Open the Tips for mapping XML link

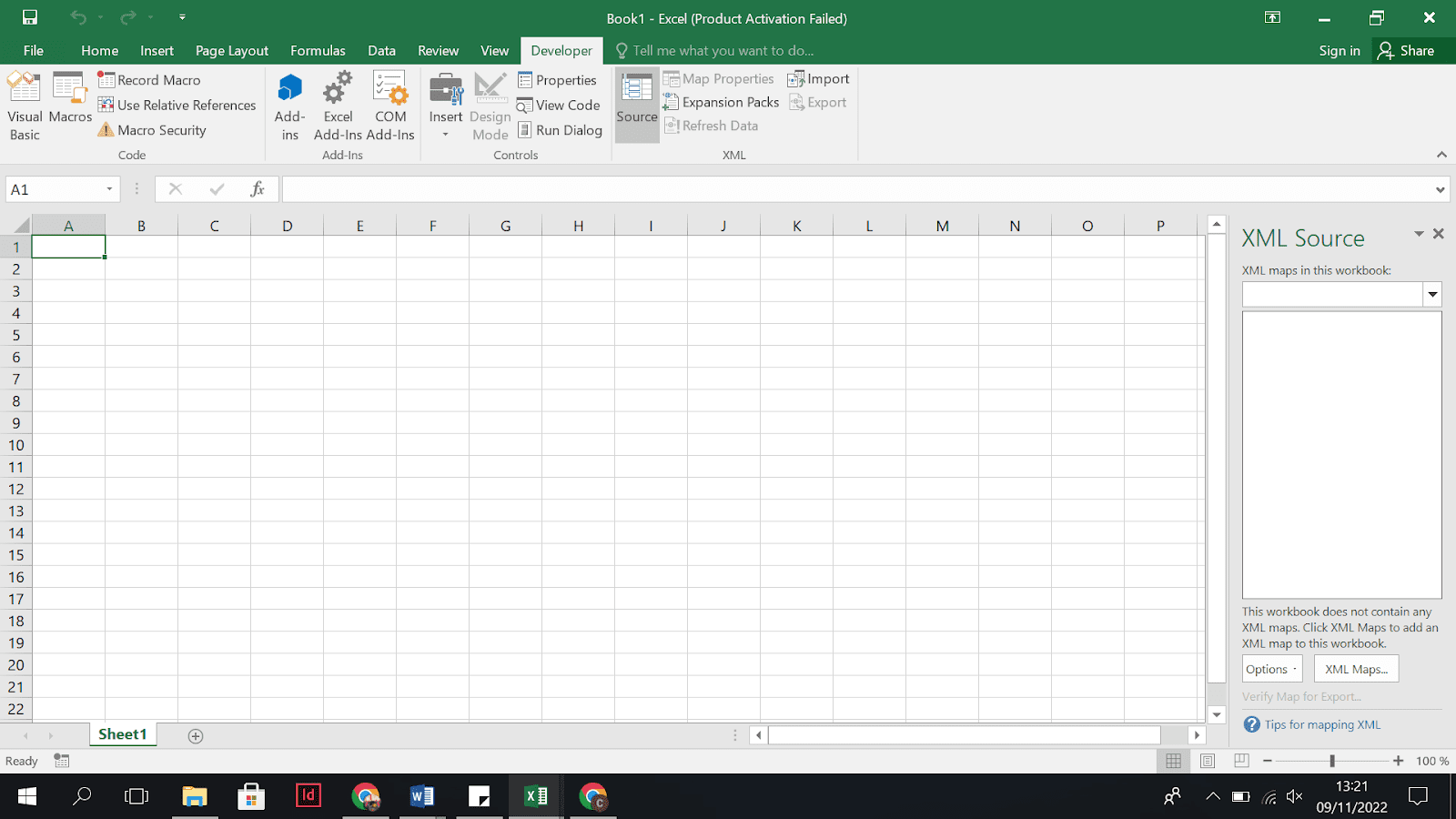click(x=1322, y=724)
